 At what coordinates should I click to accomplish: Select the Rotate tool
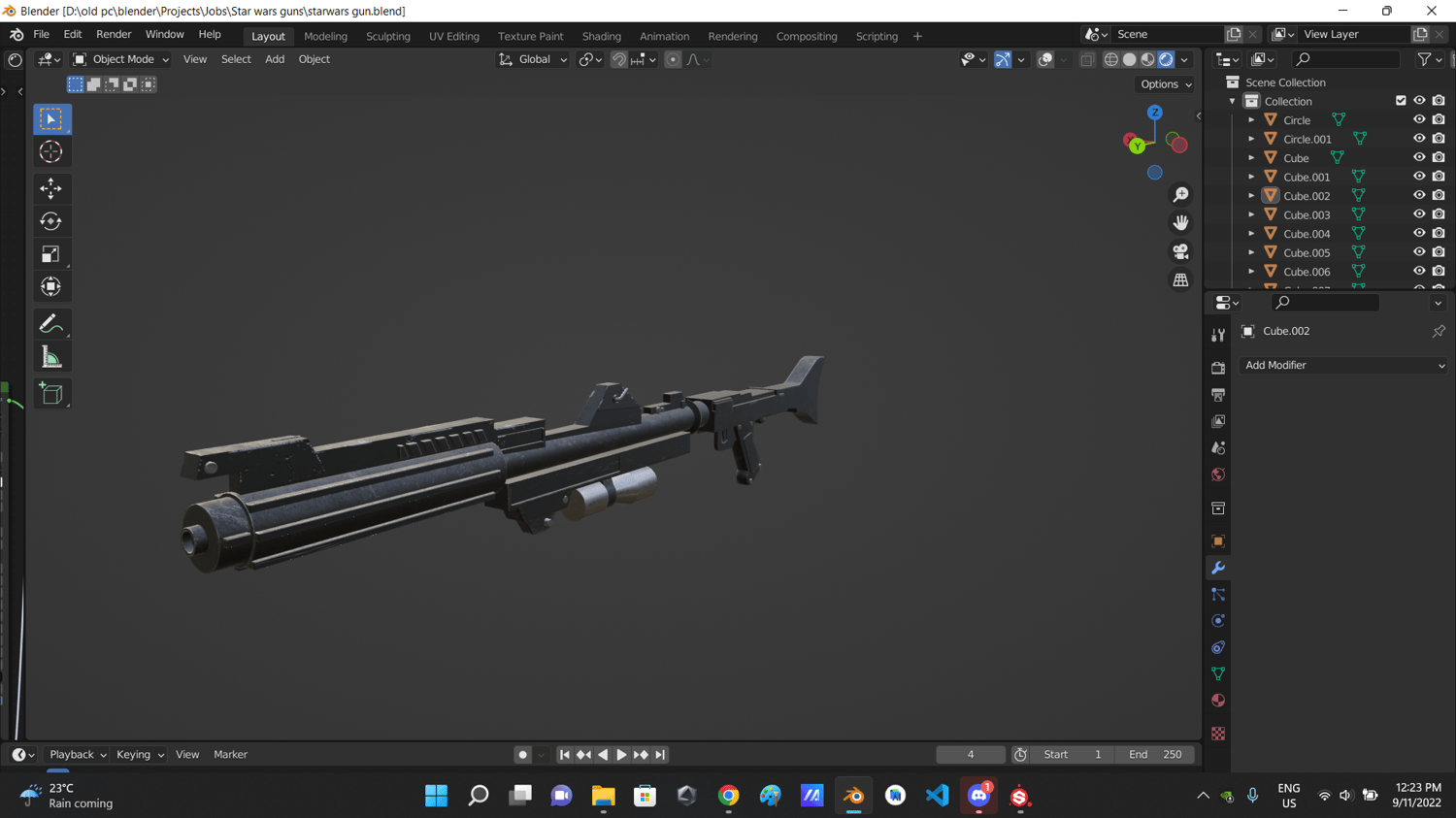tap(50, 221)
